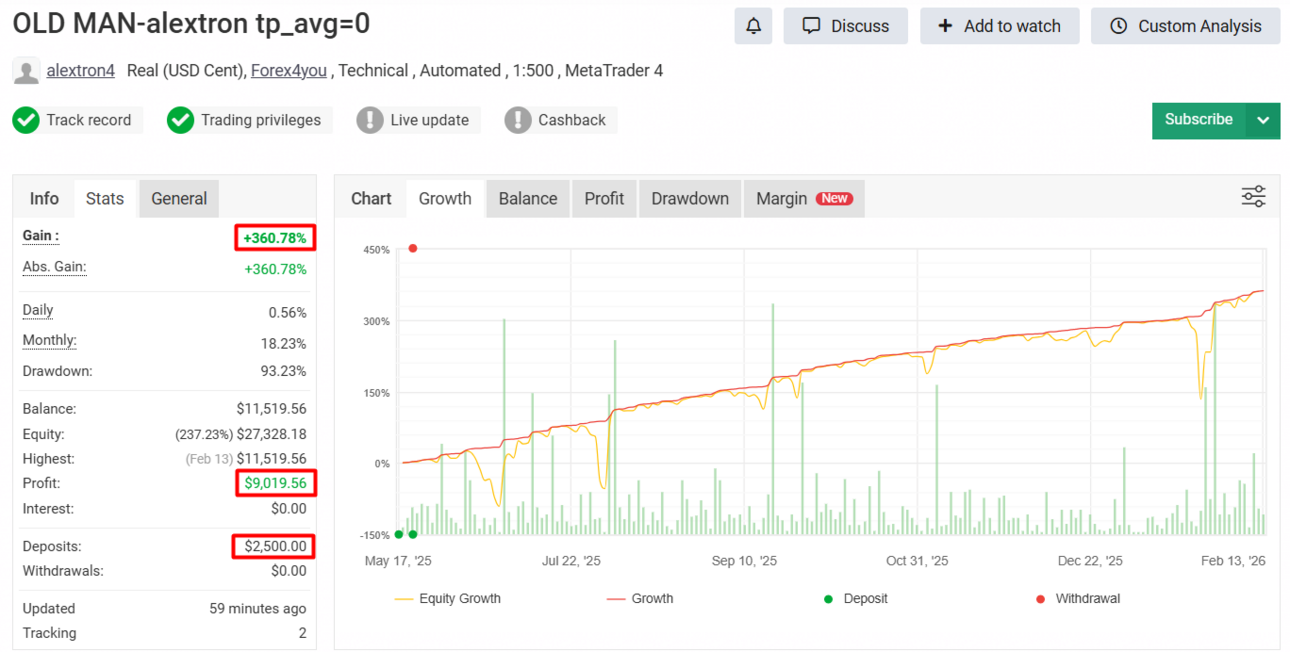Select the Chart tab
The width and height of the screenshot is (1290, 652).
tap(371, 198)
